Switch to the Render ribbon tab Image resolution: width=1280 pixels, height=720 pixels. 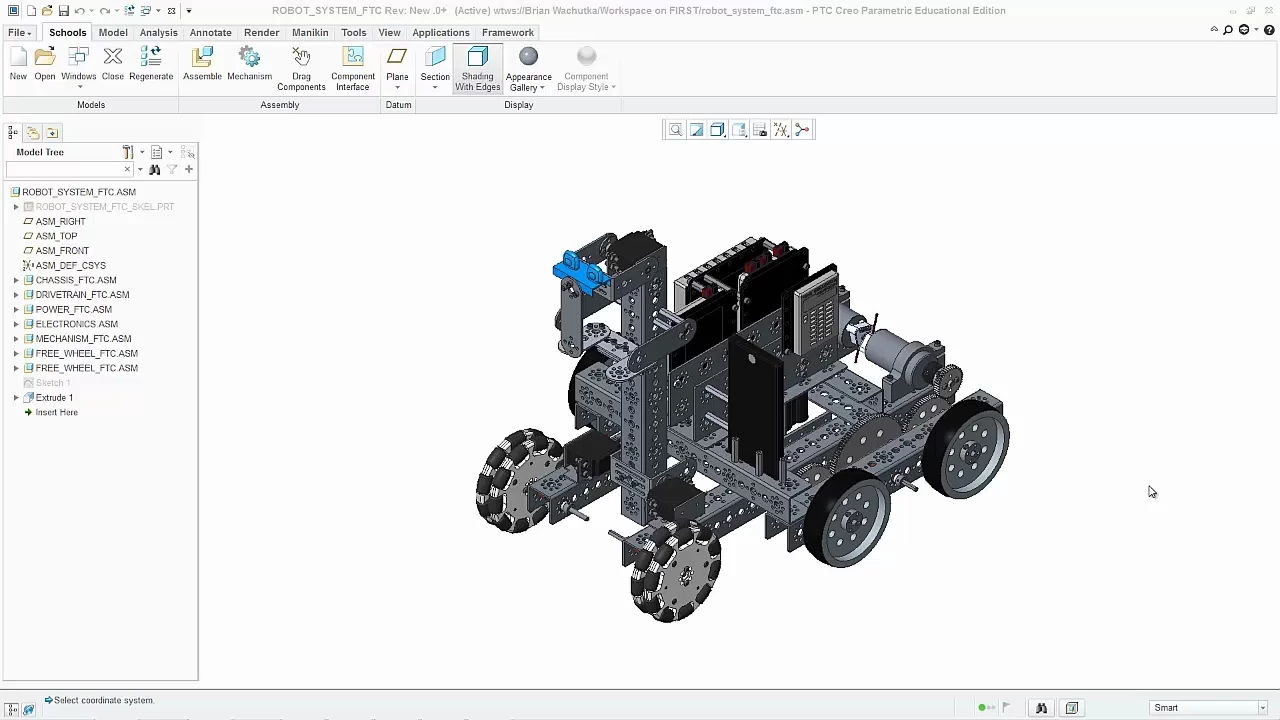pyautogui.click(x=262, y=32)
